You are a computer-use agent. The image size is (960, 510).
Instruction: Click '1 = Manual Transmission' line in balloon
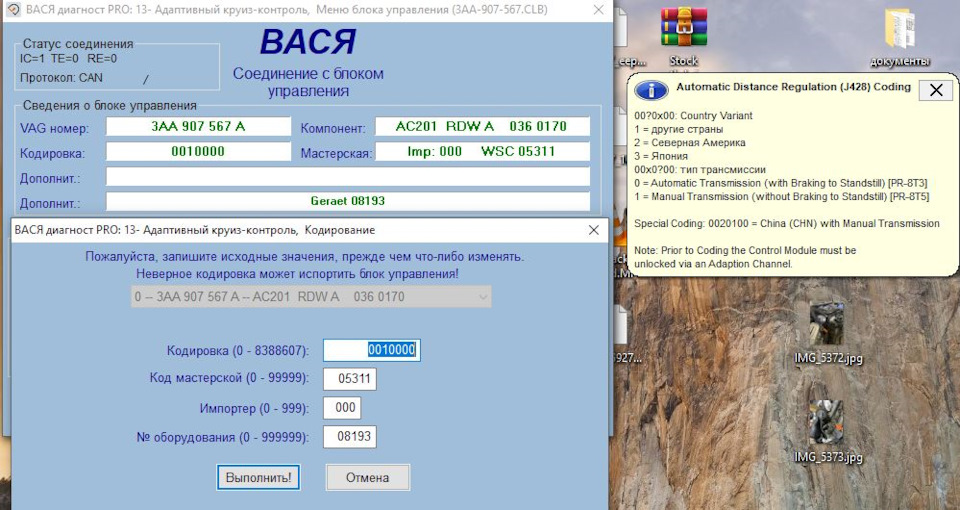click(781, 197)
